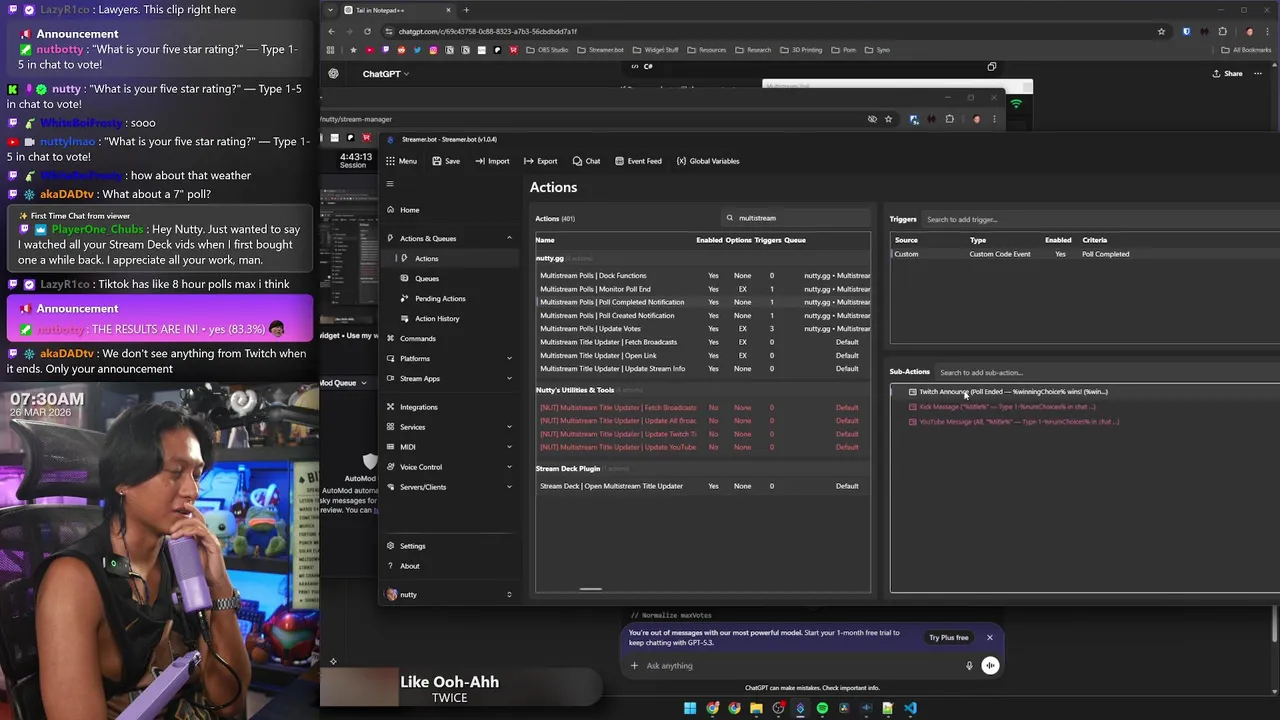Open the Chat toolbar item
This screenshot has width=1280, height=720.
(586, 161)
